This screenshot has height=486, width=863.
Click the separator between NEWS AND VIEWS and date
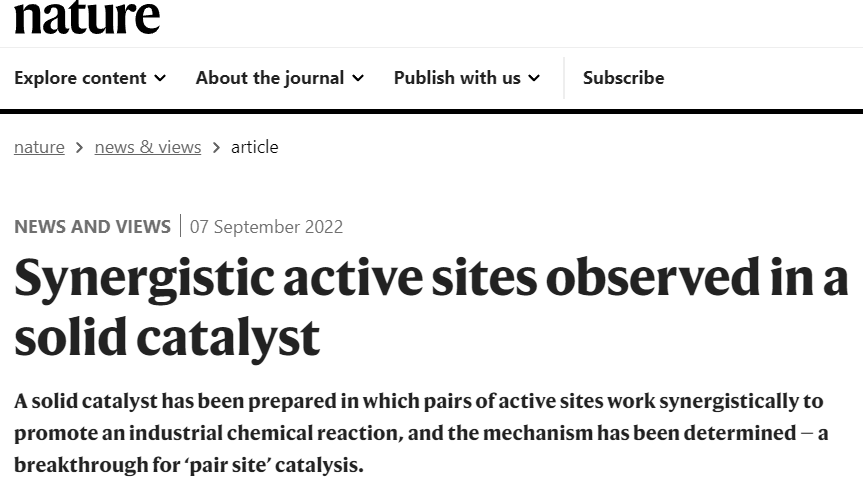pos(181,226)
